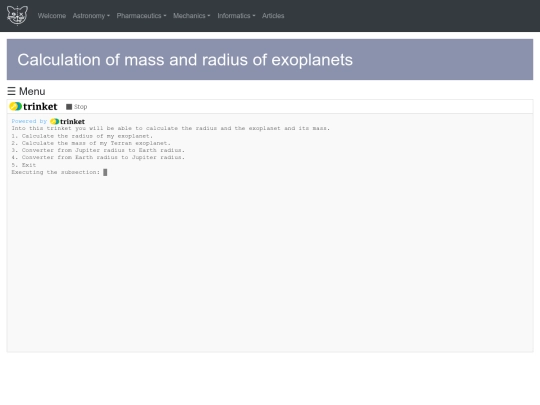The width and height of the screenshot is (540, 405).
Task: Expand the Pharmaceutics dropdown
Action: (141, 16)
